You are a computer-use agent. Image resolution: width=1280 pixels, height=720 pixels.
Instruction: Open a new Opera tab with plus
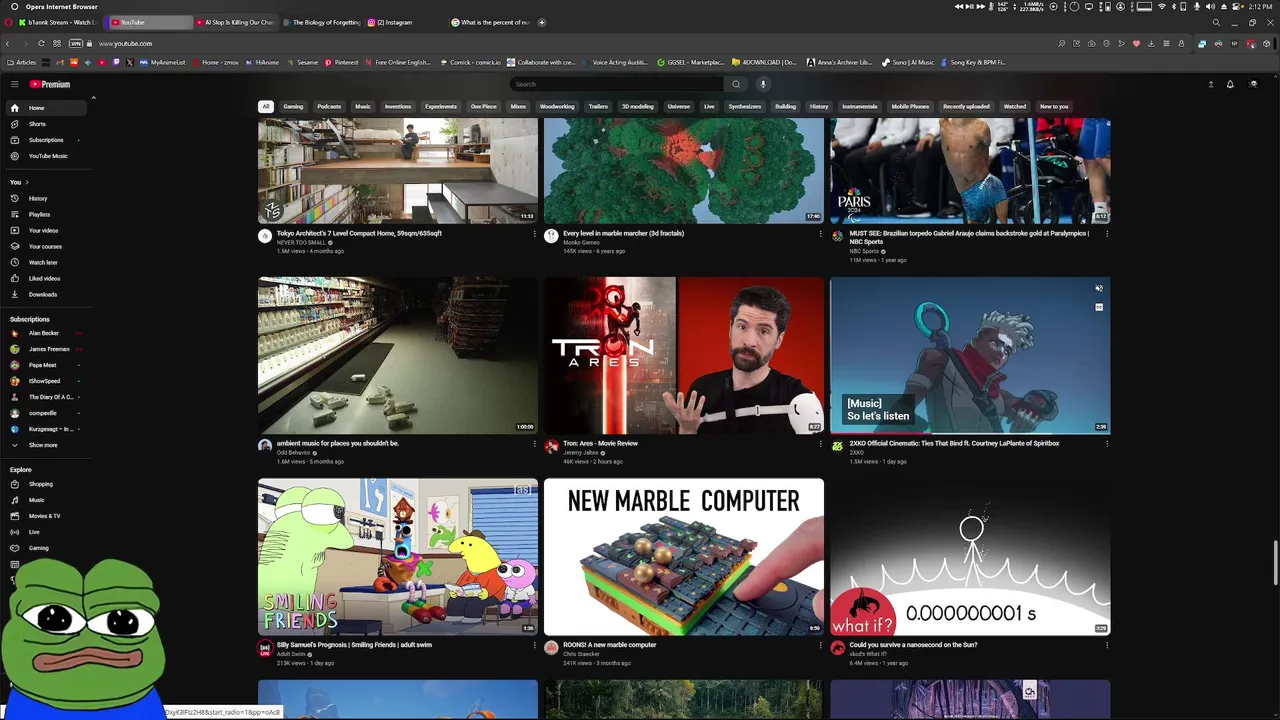[x=542, y=22]
